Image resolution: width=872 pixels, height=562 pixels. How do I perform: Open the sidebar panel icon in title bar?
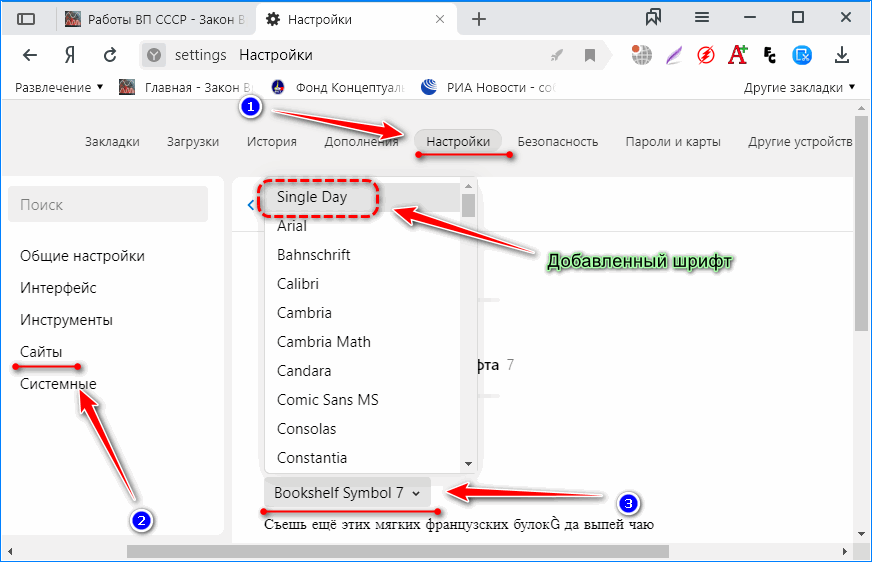click(27, 19)
